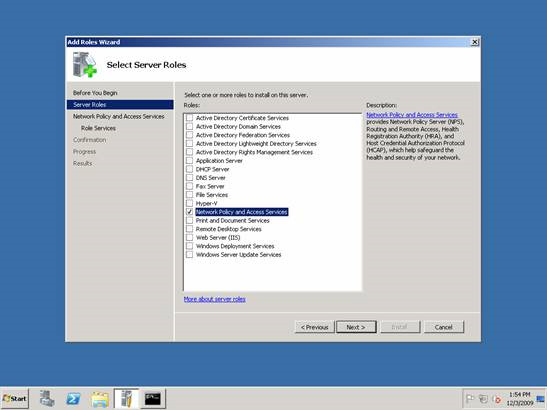Enable the Application Server role checkbox
This screenshot has height=410, width=547.
189,161
